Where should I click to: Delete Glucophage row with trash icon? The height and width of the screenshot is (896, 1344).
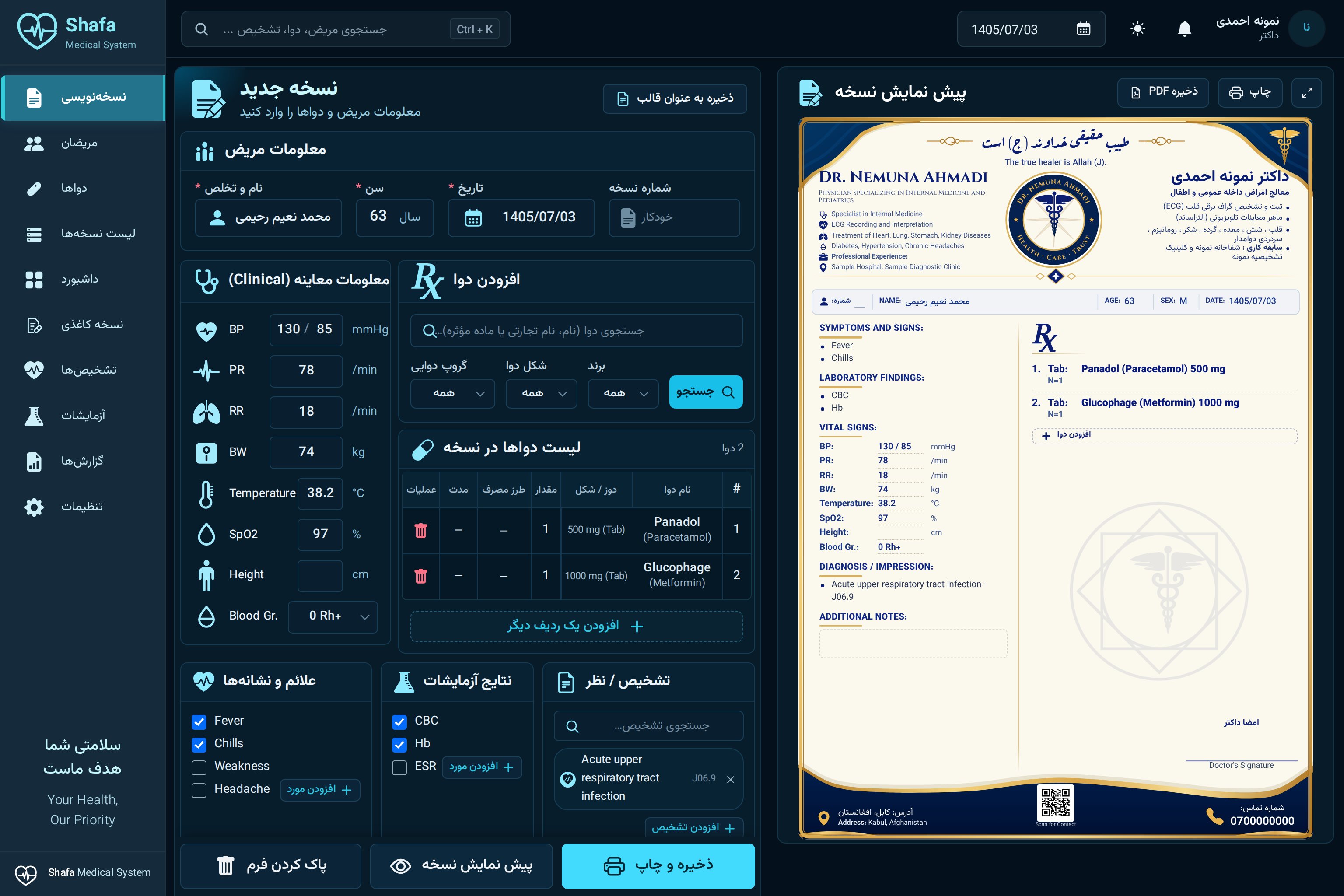(x=420, y=576)
